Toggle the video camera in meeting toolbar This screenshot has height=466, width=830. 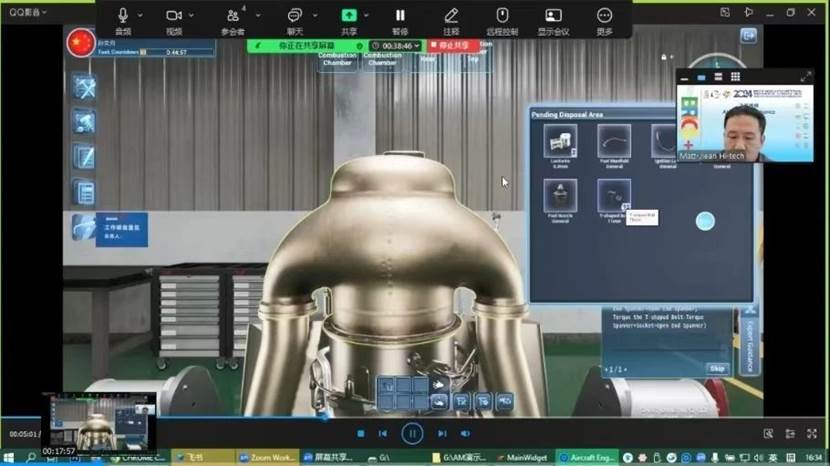174,15
